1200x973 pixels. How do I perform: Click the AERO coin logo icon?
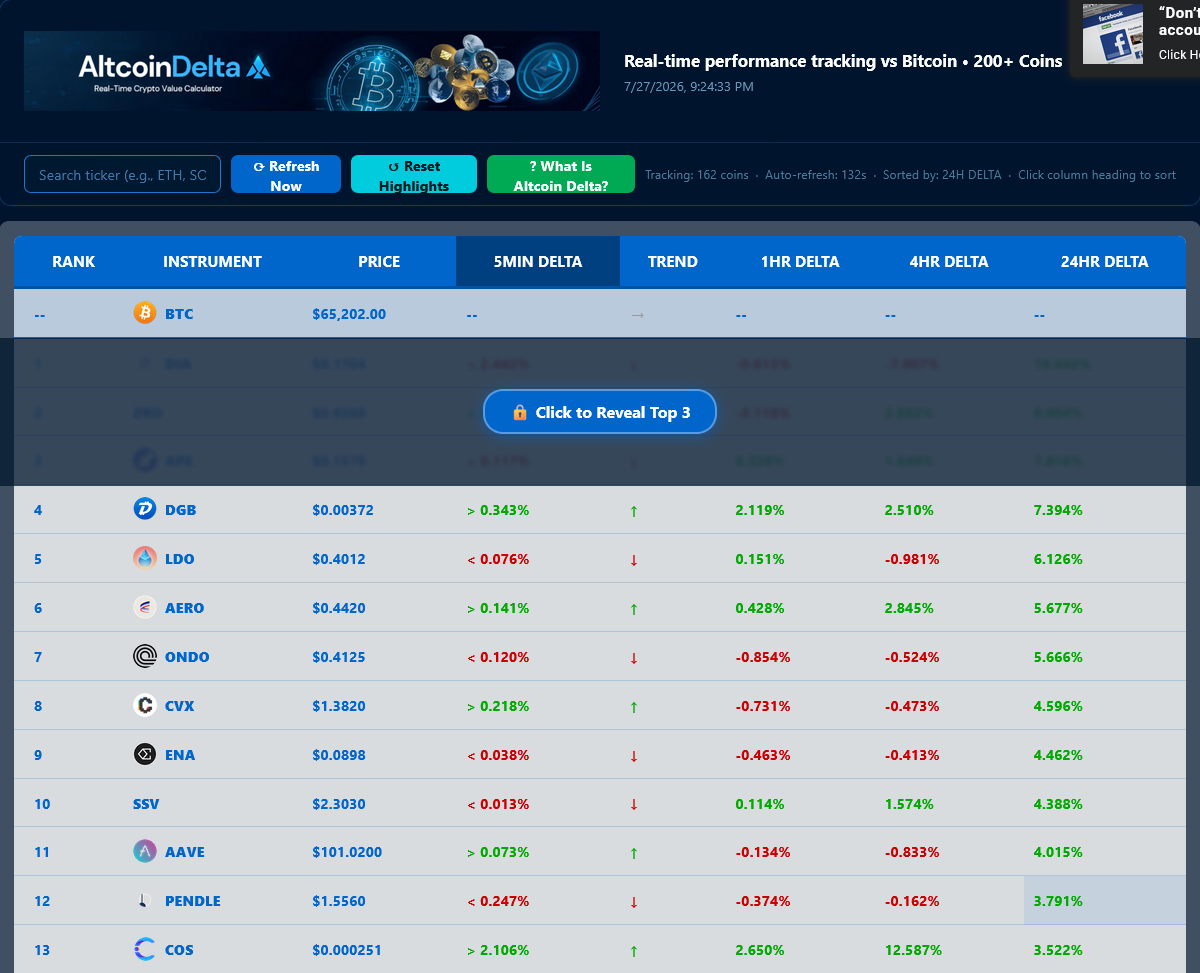(145, 607)
